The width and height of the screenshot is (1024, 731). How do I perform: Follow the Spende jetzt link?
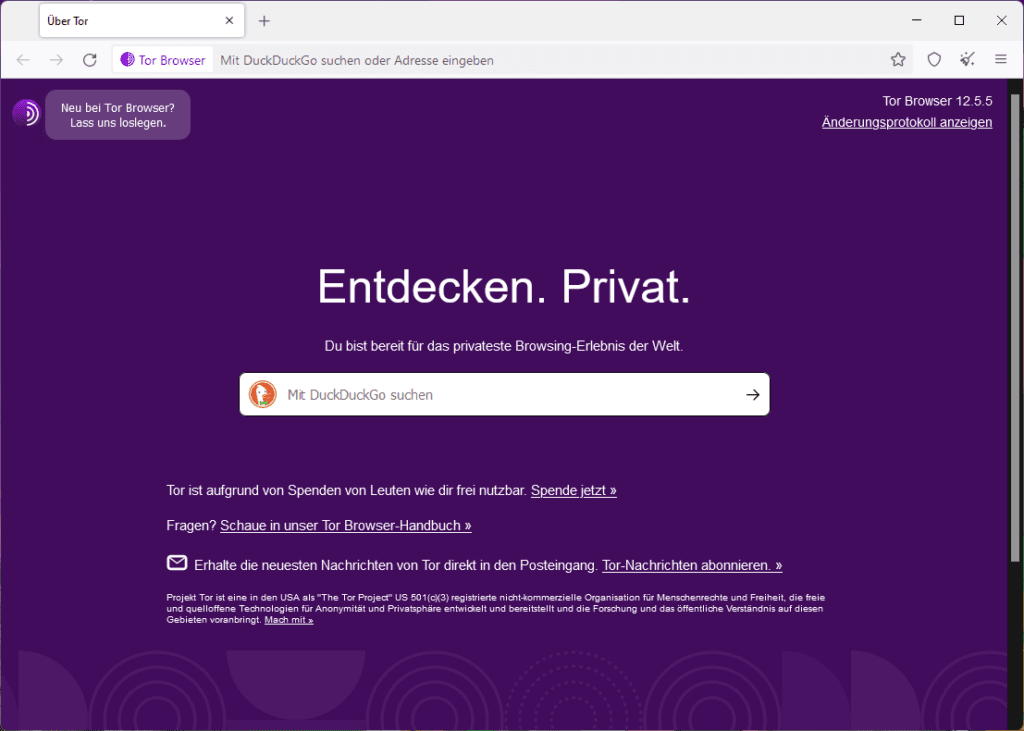pos(573,491)
